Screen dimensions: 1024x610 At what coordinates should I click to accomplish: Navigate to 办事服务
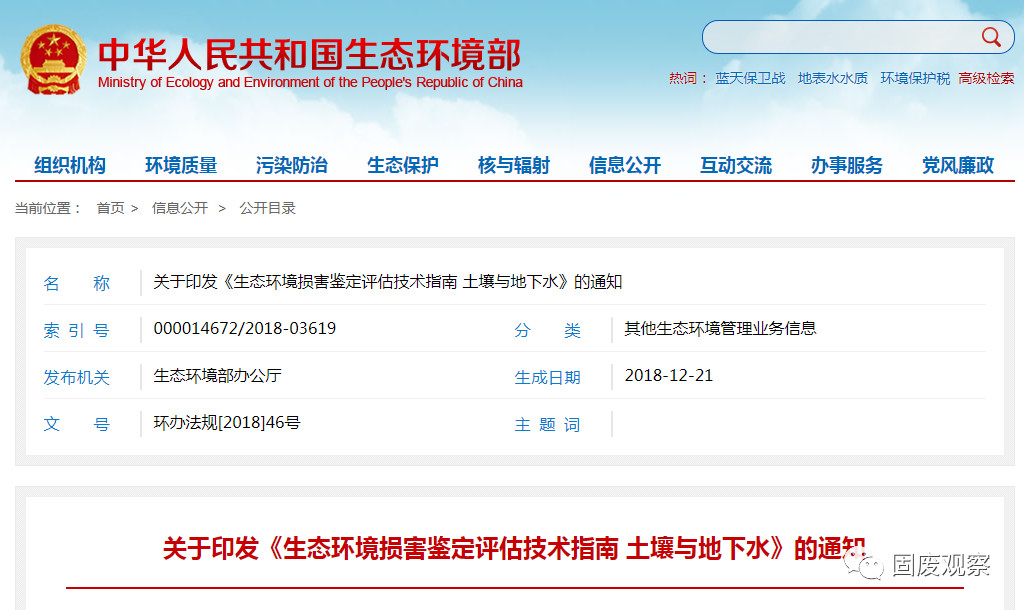point(847,166)
